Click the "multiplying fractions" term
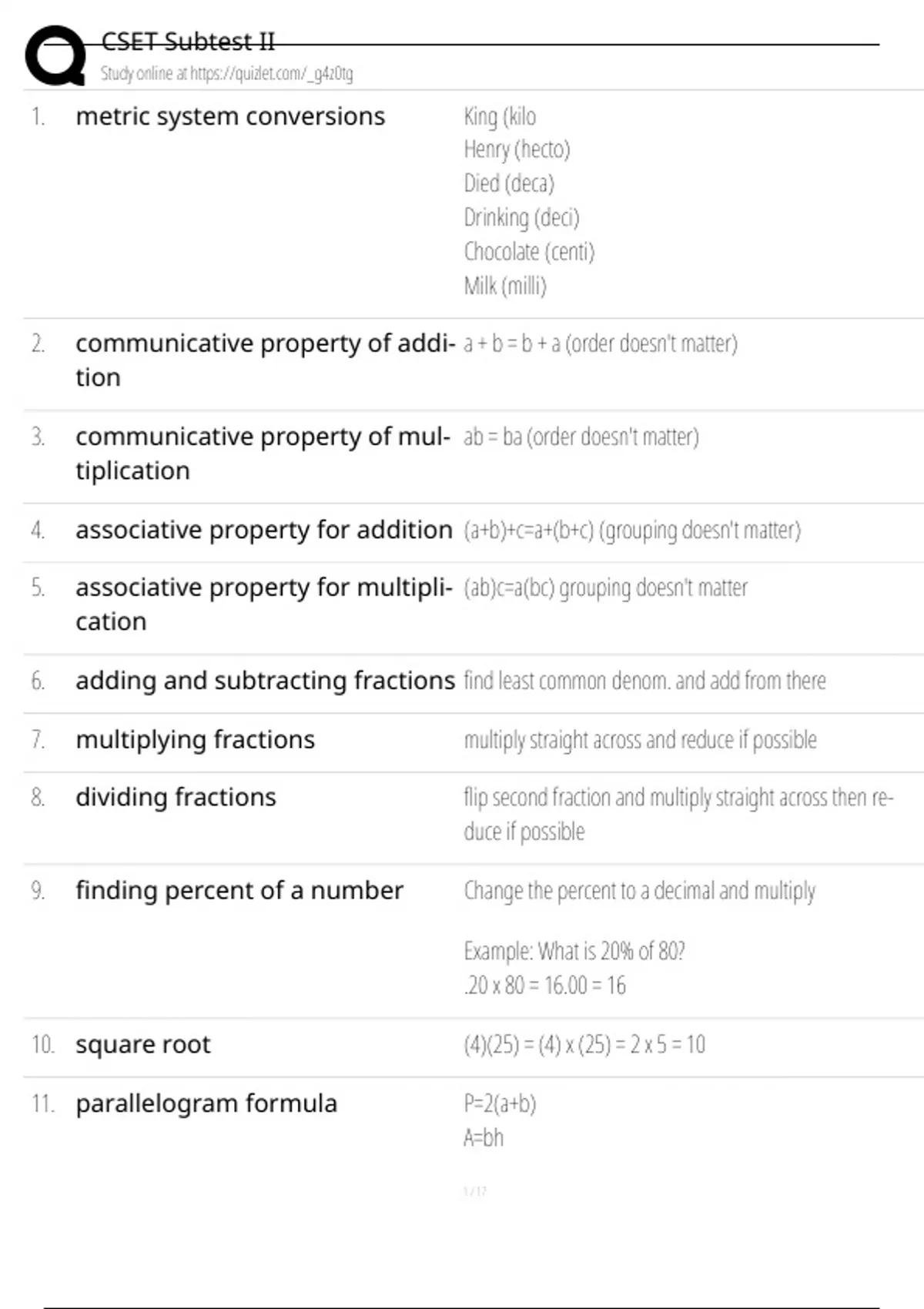This screenshot has width=924, height=1309. click(x=196, y=740)
